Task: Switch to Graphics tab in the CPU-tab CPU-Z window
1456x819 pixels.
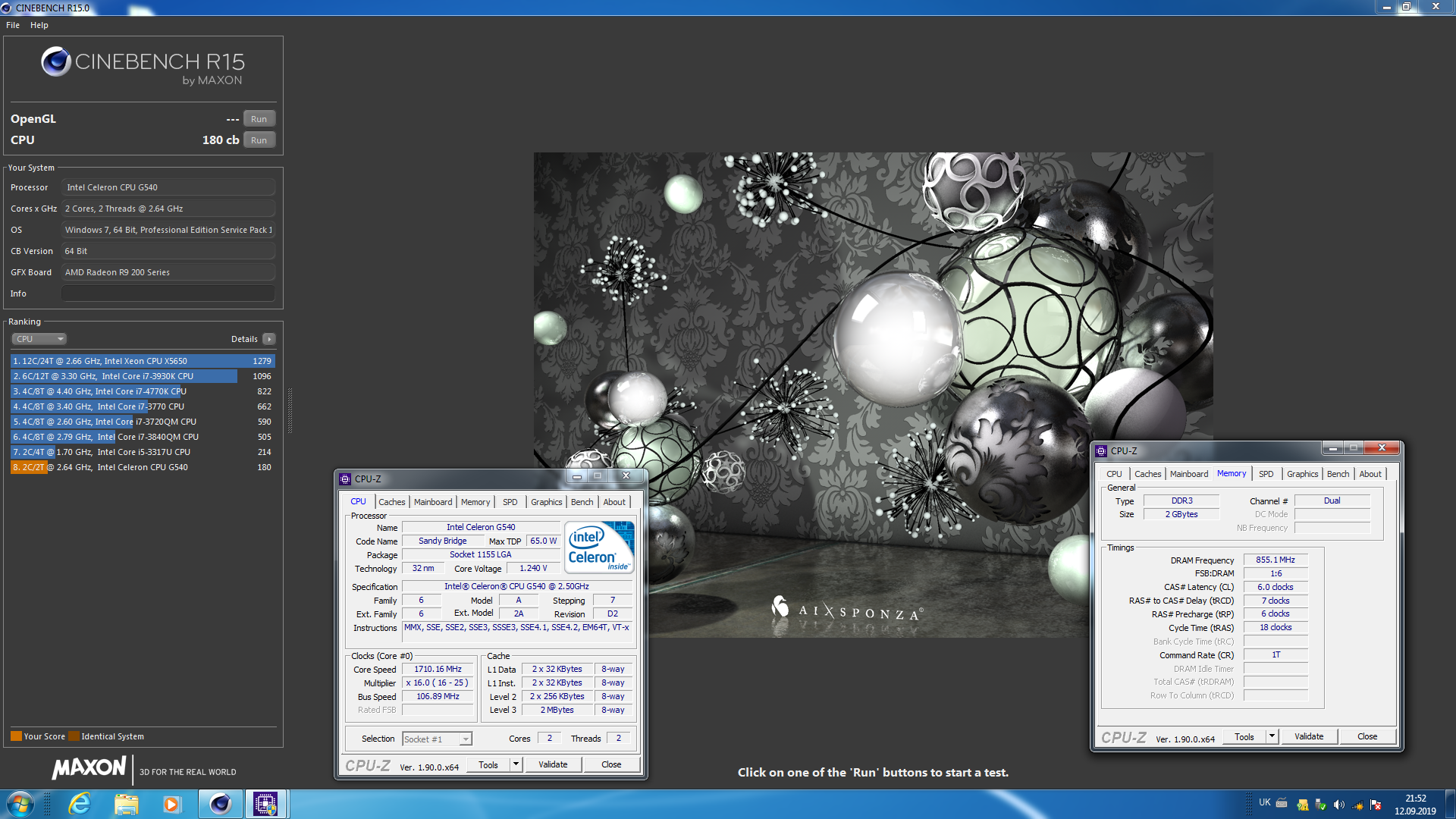Action: coord(547,502)
